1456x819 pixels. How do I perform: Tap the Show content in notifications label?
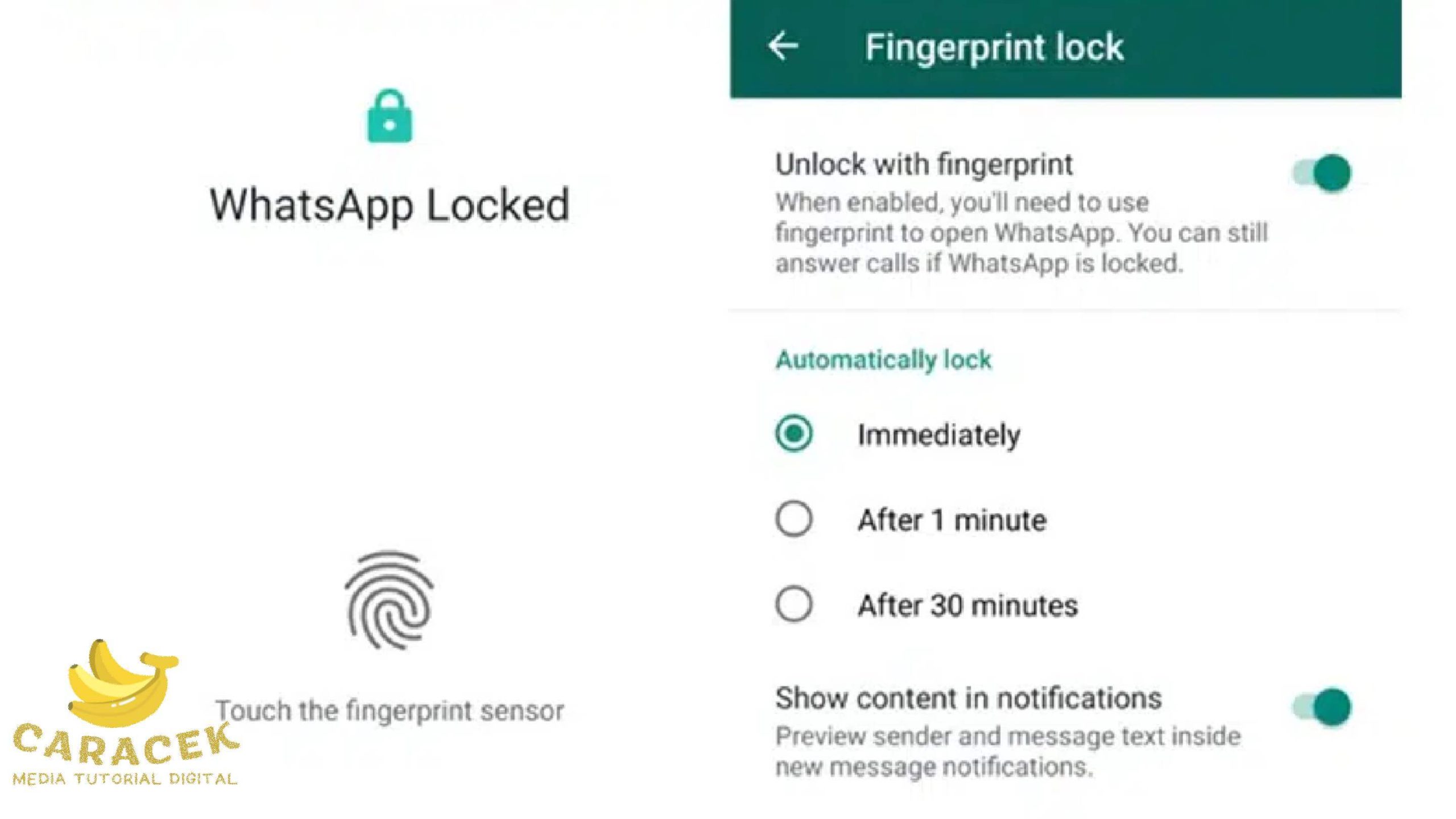tap(968, 698)
